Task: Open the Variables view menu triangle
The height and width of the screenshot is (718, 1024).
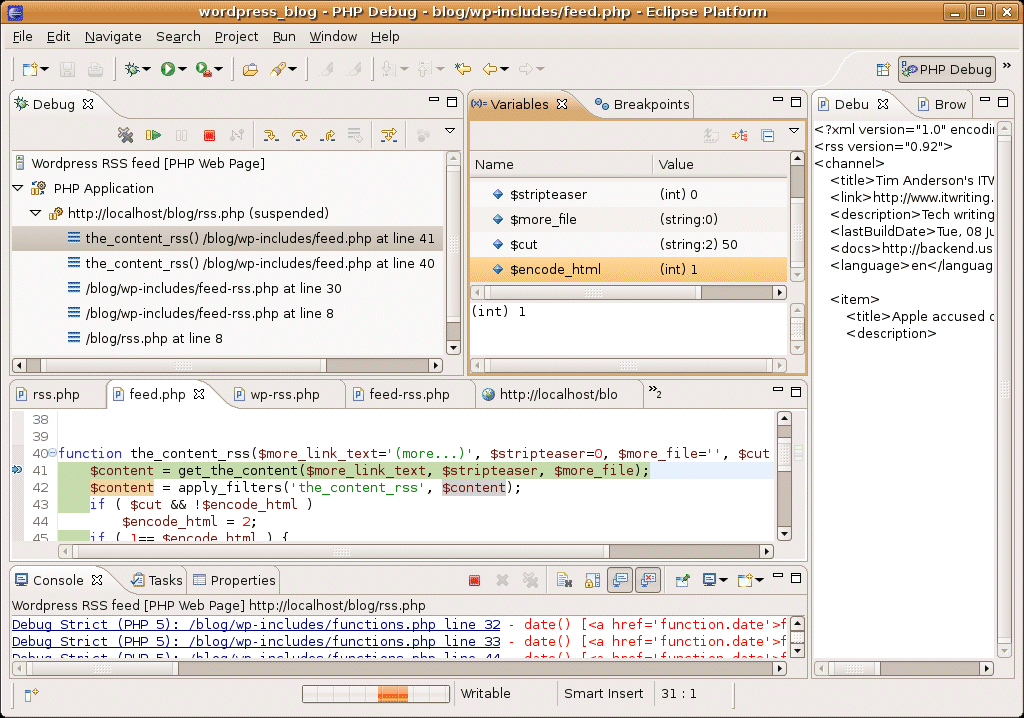Action: pyautogui.click(x=794, y=131)
